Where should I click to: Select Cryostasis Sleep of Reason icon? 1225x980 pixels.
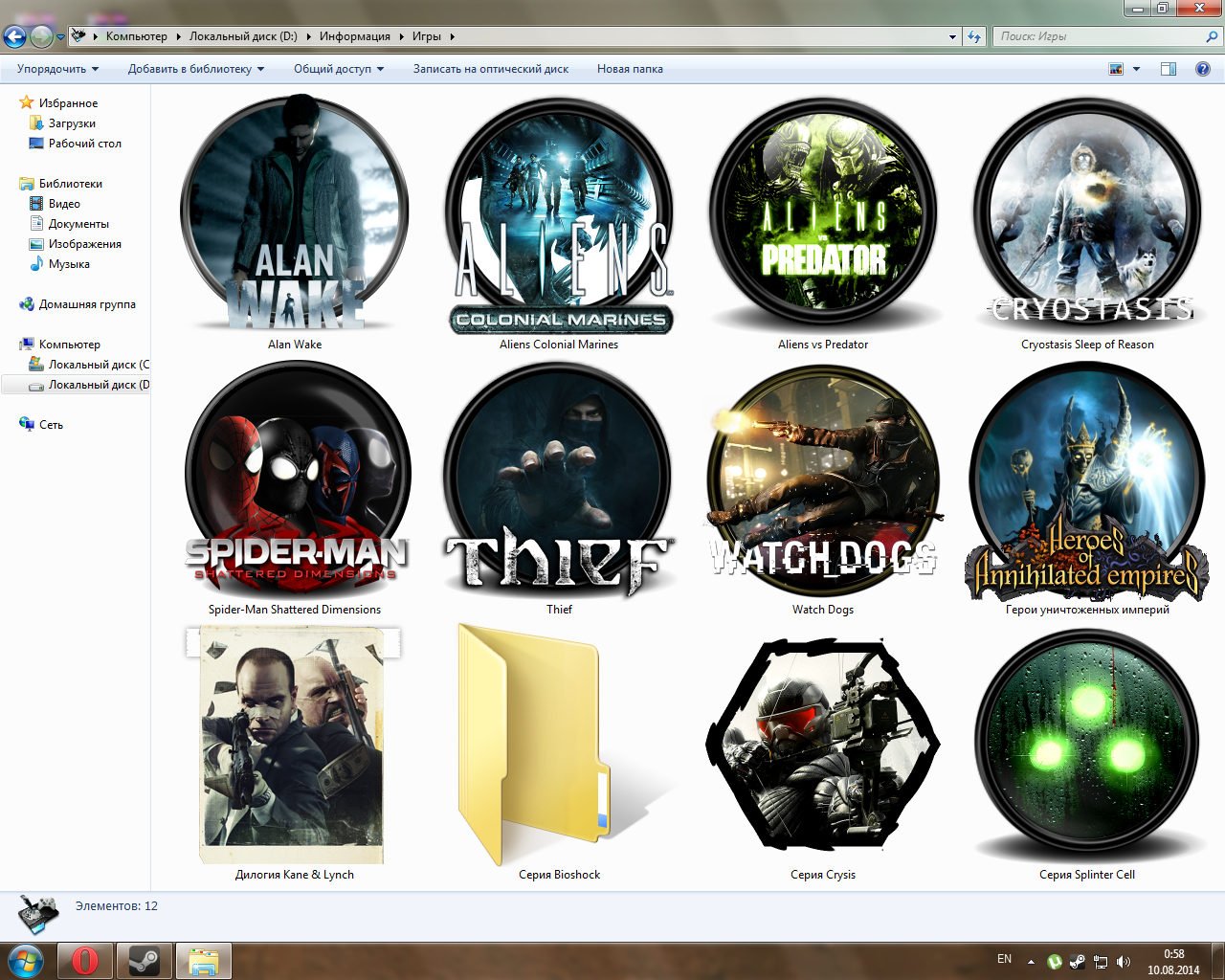pyautogui.click(x=1087, y=212)
